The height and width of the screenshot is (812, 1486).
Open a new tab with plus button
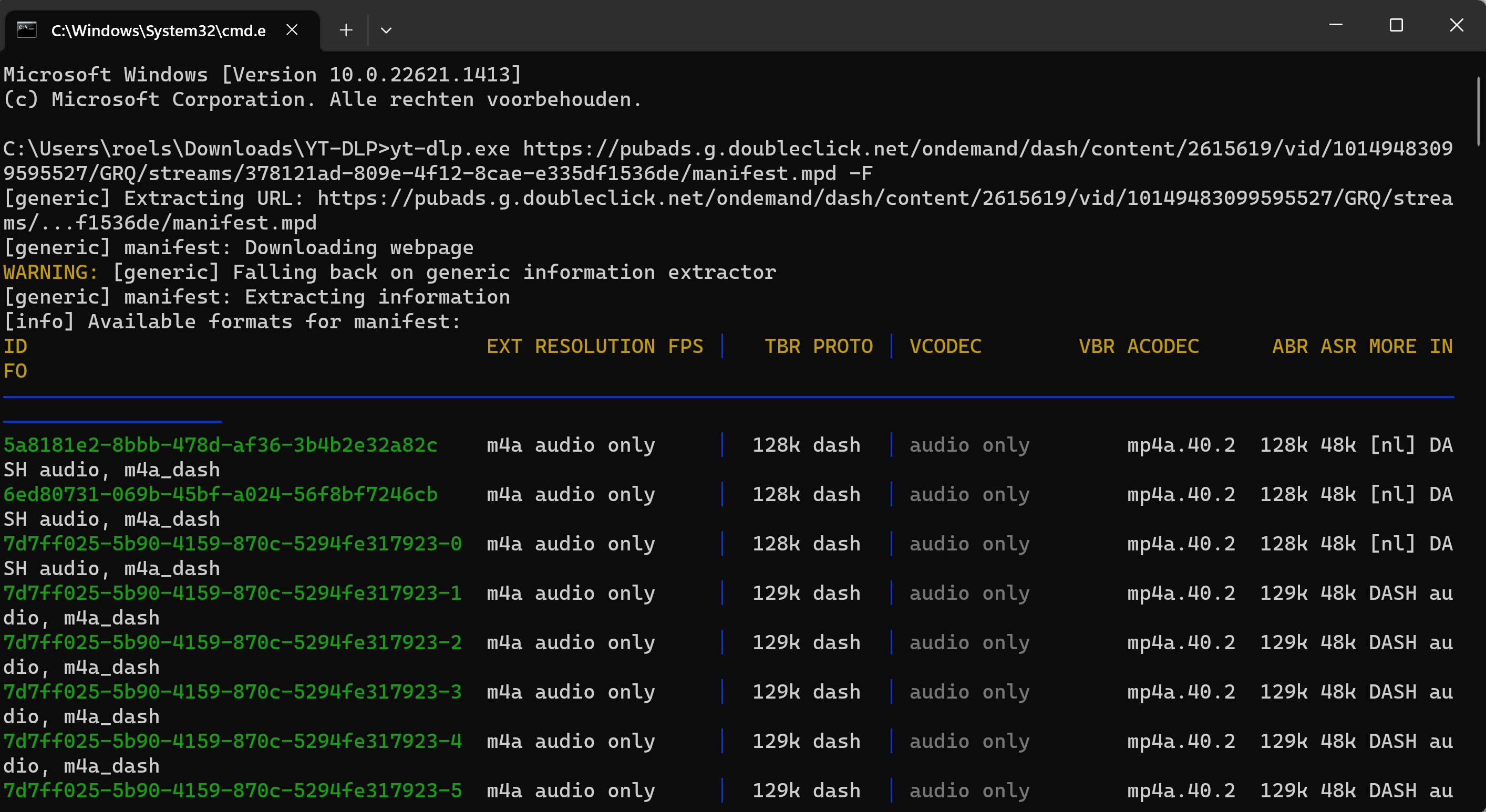point(346,30)
